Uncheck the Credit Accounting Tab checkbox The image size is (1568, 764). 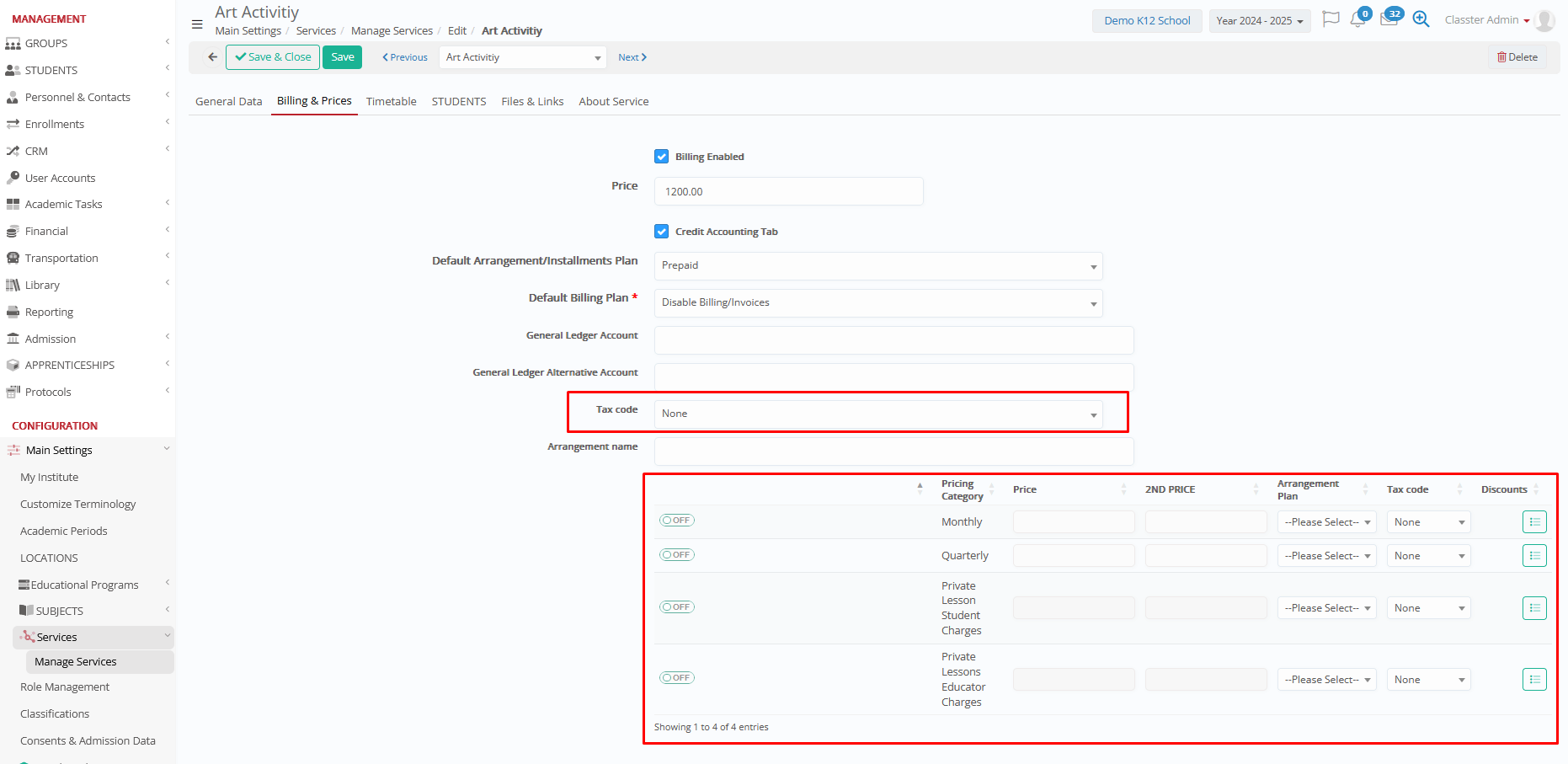[662, 232]
